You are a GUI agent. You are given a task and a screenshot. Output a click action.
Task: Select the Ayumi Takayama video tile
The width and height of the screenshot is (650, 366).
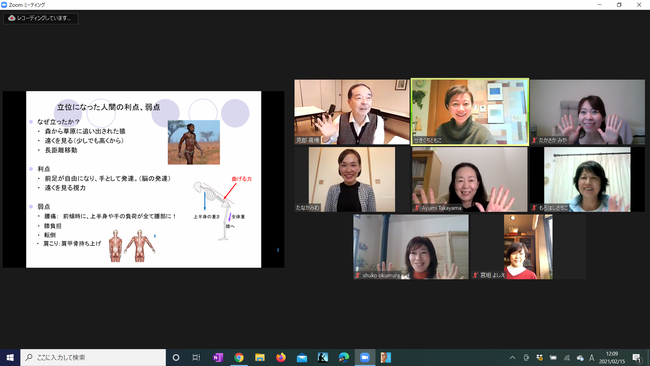coord(470,179)
